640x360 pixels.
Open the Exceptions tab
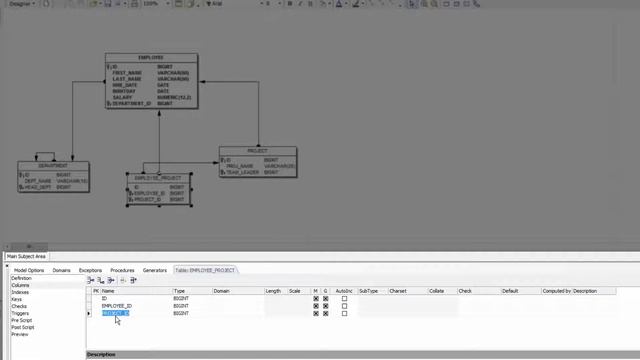coord(90,270)
